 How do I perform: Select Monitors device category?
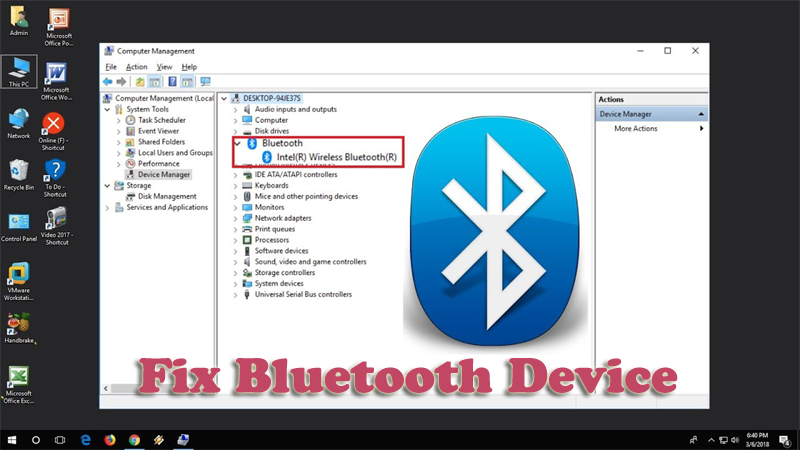point(269,208)
